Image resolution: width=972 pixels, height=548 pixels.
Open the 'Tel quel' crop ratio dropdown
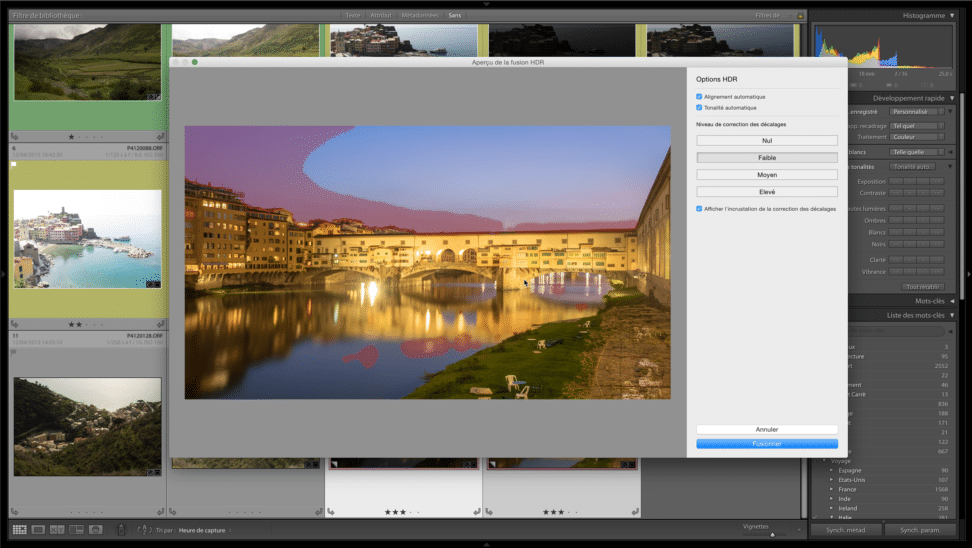click(917, 126)
